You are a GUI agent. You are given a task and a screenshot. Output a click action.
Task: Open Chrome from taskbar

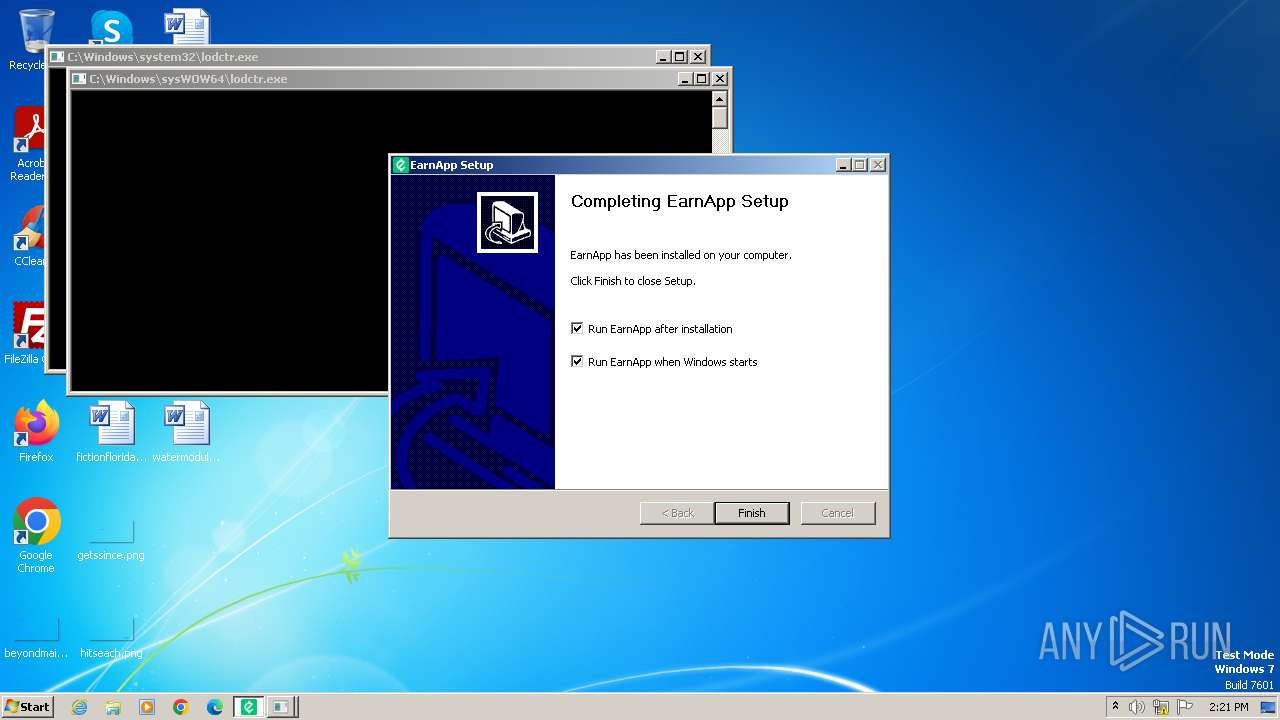tap(181, 707)
